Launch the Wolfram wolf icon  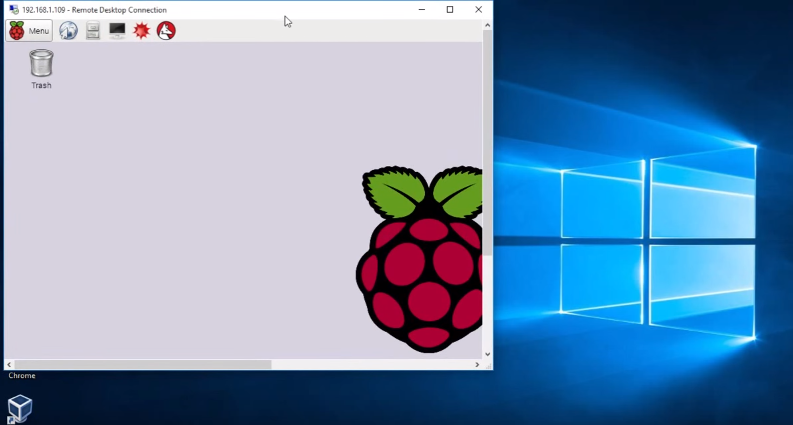(166, 31)
